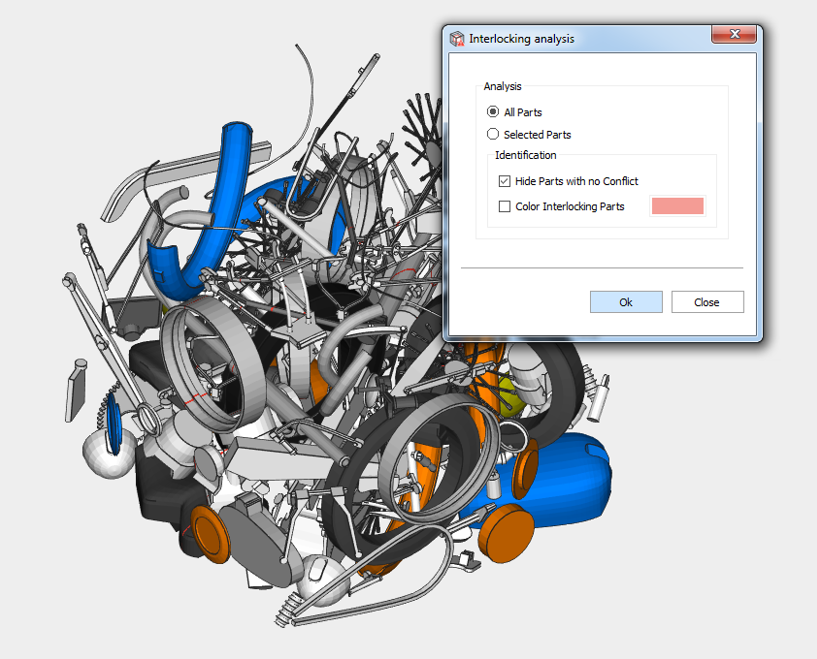Close the Interlocking analysis window via X

734,34
